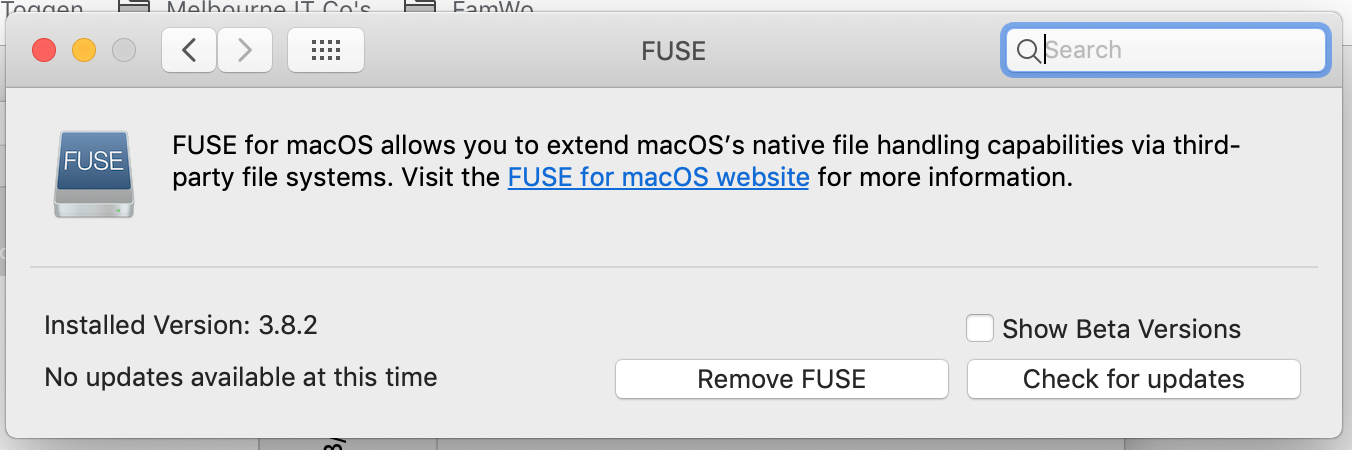Click the FUSE window title
Viewport: 1352px width, 450px height.
tap(674, 50)
